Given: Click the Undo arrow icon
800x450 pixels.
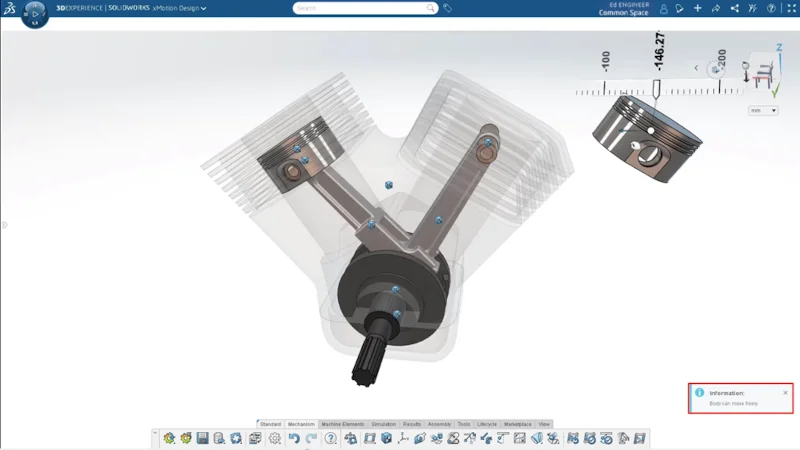Looking at the screenshot, I should tap(294, 438).
